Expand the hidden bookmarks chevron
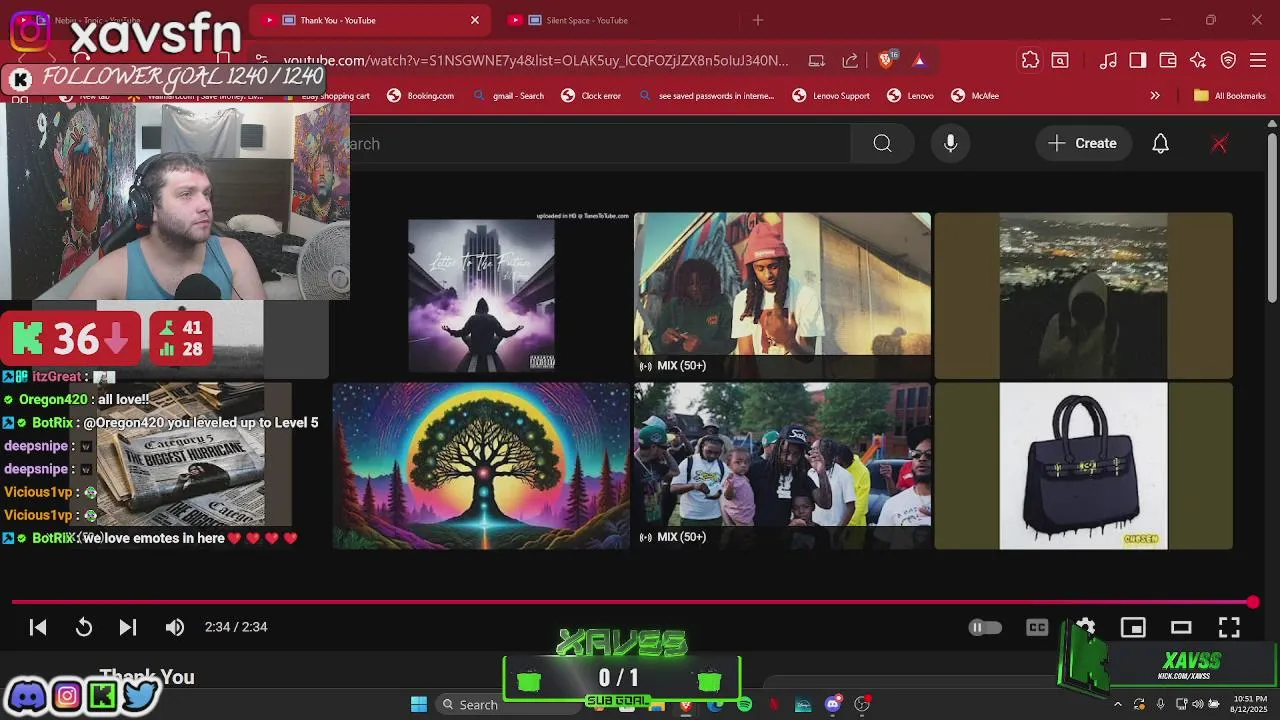 point(1155,96)
